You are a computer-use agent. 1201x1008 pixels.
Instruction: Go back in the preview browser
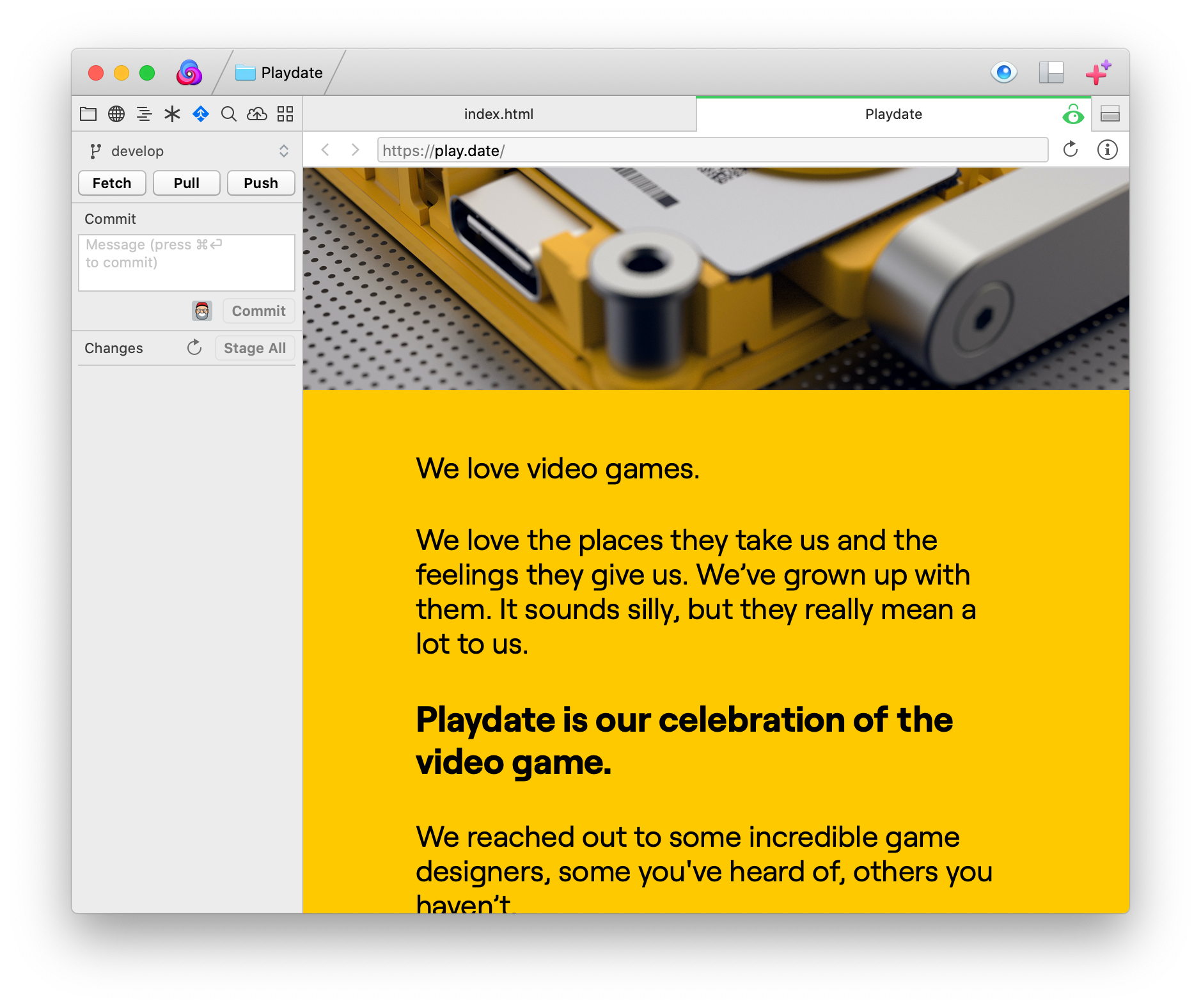point(326,150)
